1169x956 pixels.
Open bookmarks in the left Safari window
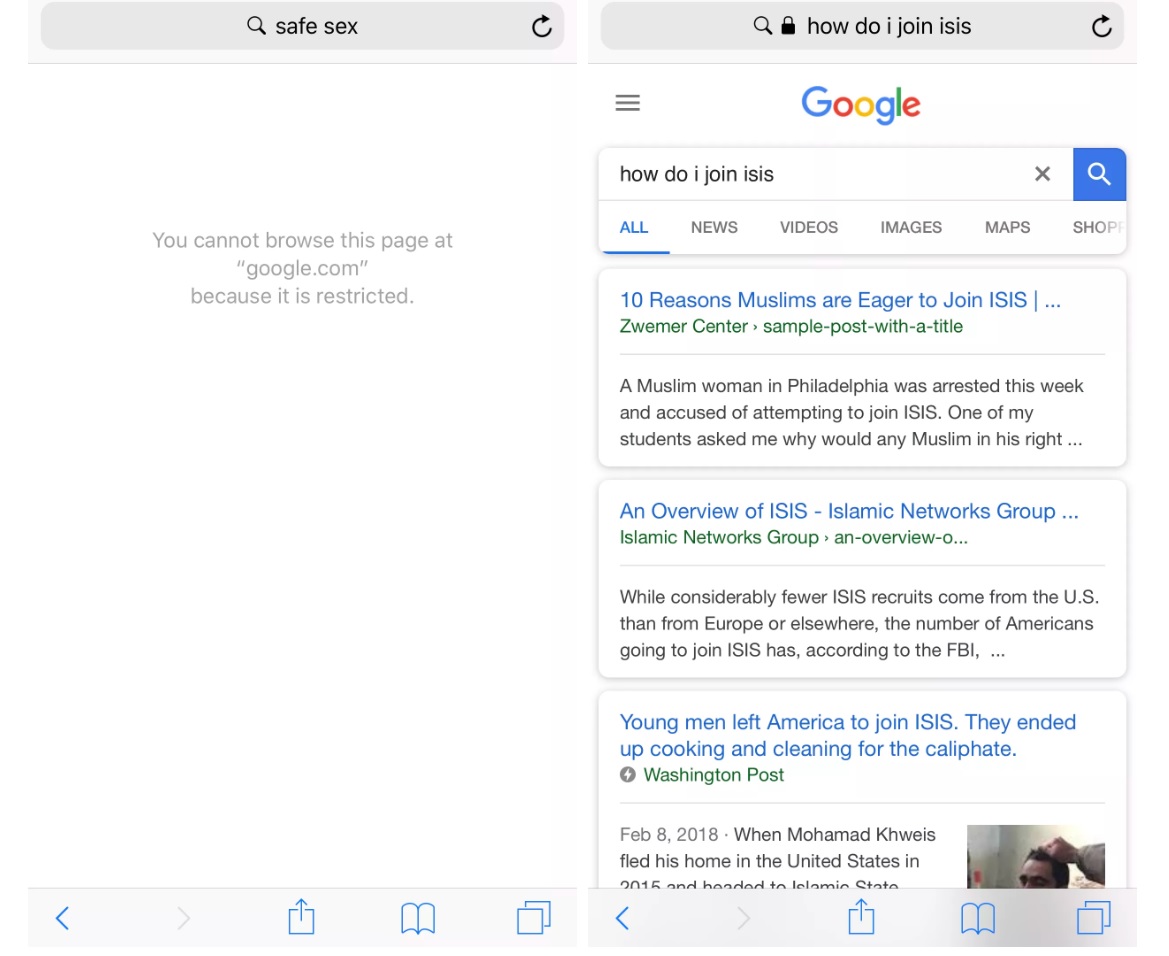pos(418,918)
